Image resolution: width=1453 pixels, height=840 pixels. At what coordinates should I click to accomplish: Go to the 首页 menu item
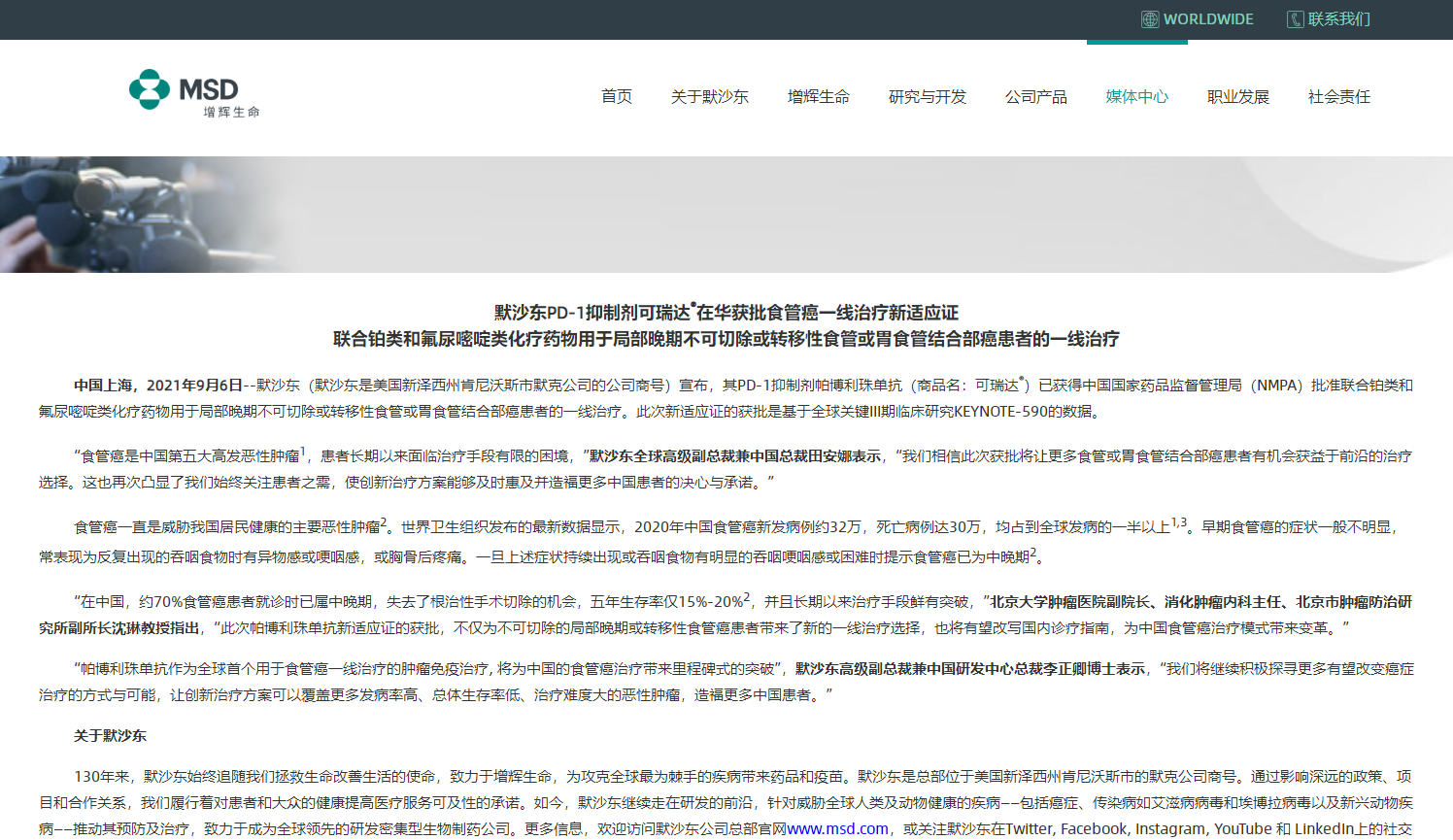[x=617, y=97]
